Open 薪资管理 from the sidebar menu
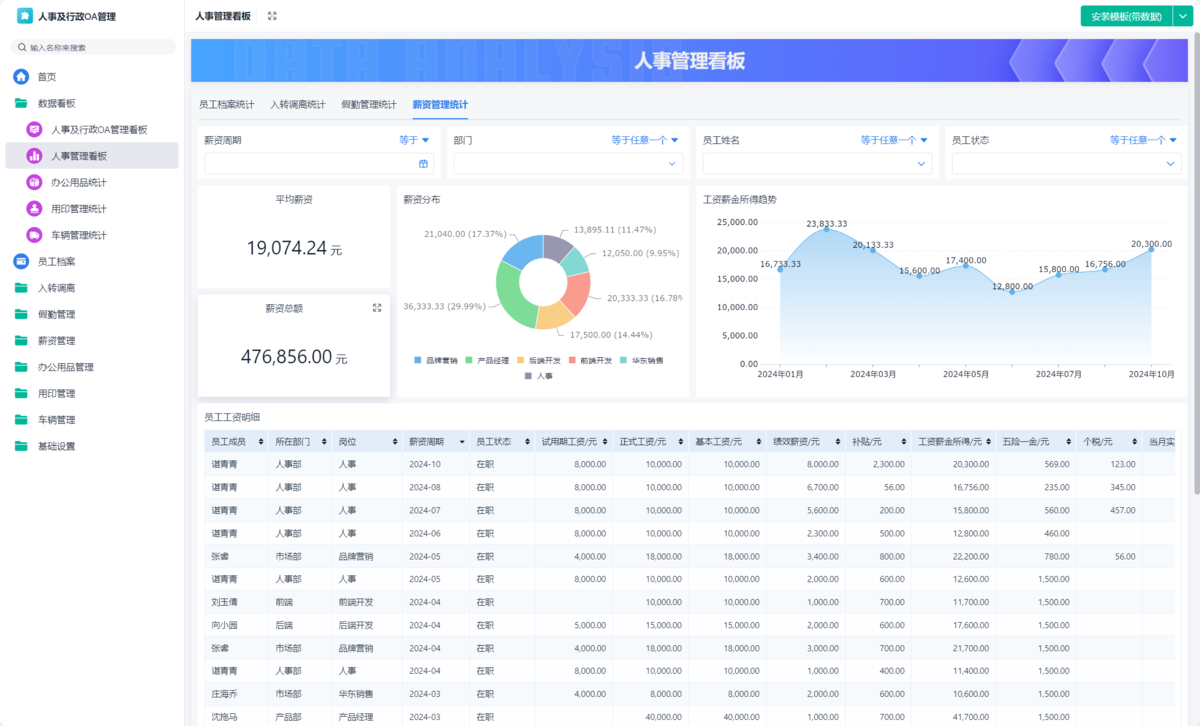Screen dimensions: 1200x726 point(58,340)
